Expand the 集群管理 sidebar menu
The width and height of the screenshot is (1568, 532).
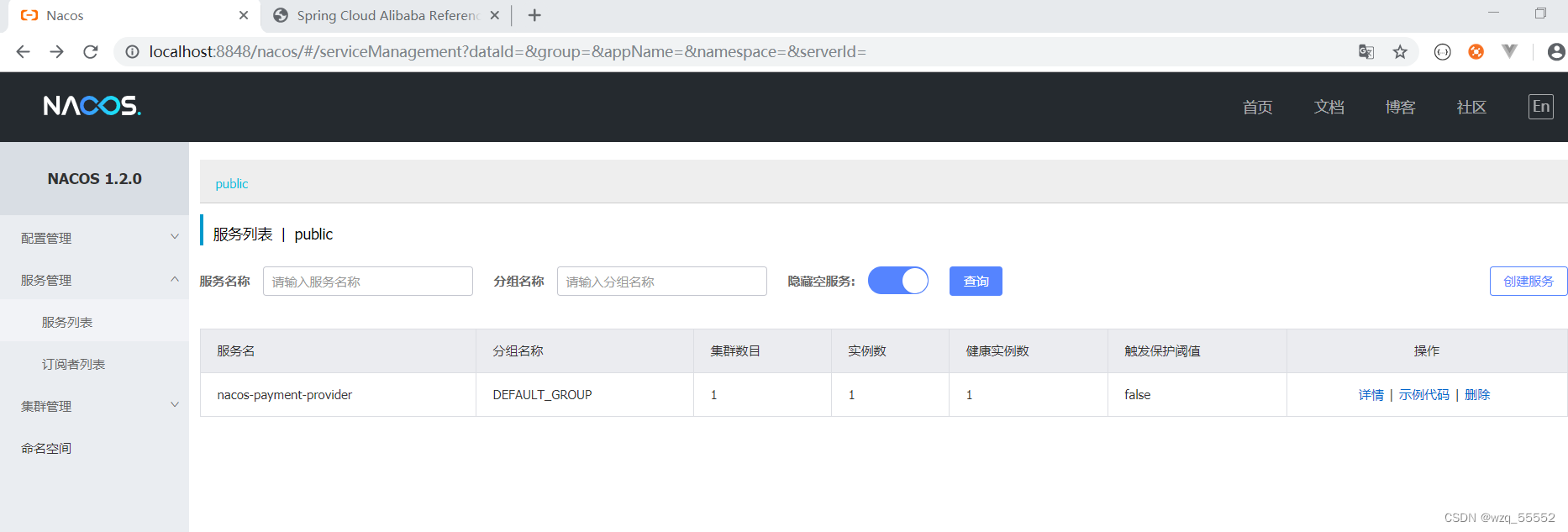[x=94, y=406]
